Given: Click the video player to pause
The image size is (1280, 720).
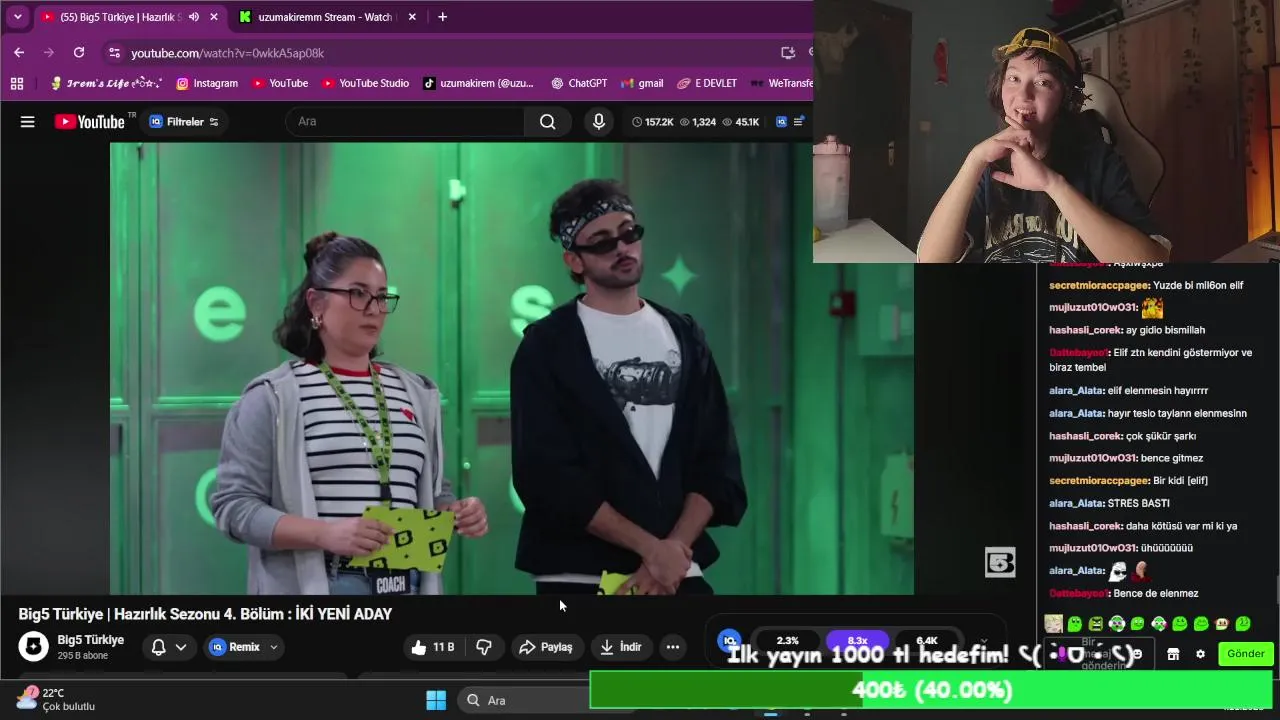Looking at the screenshot, I should pos(511,368).
